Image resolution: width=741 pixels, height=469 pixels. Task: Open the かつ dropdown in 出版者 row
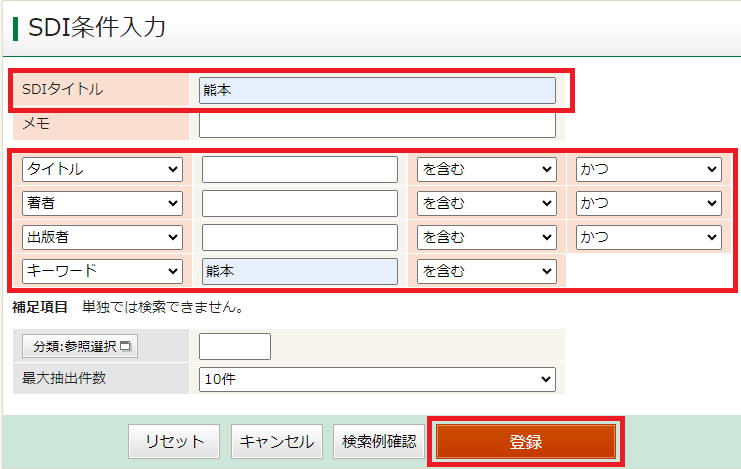648,237
